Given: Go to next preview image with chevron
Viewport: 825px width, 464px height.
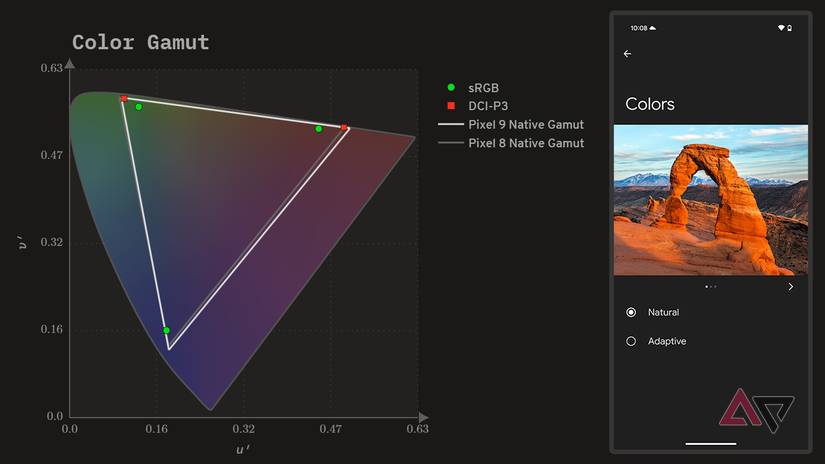Looking at the screenshot, I should tap(790, 287).
